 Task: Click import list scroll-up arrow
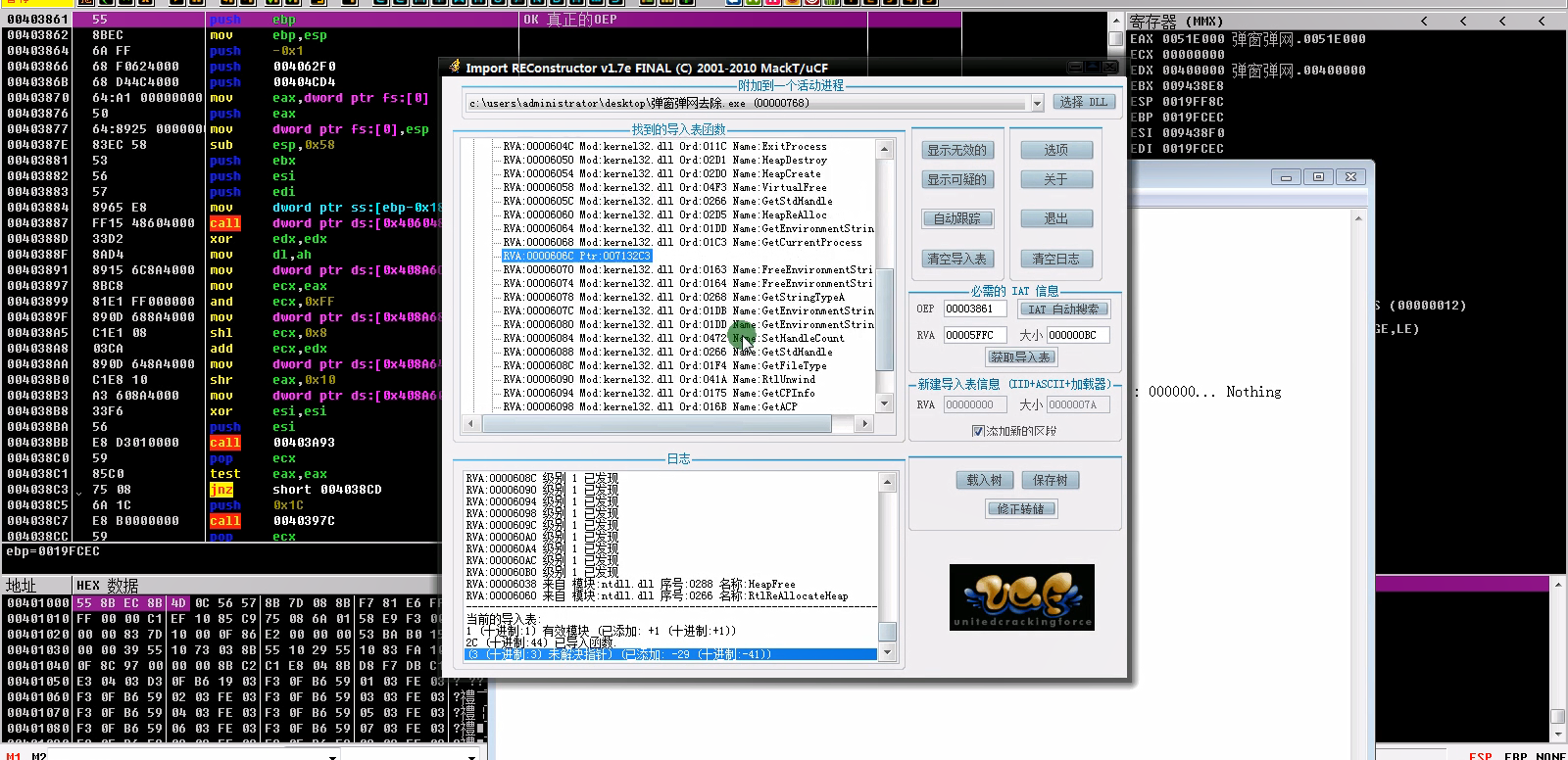(884, 150)
